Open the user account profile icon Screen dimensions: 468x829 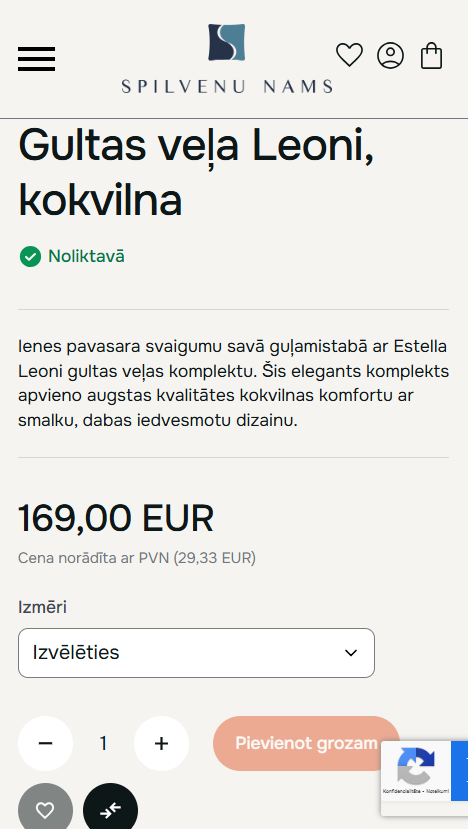click(x=390, y=56)
